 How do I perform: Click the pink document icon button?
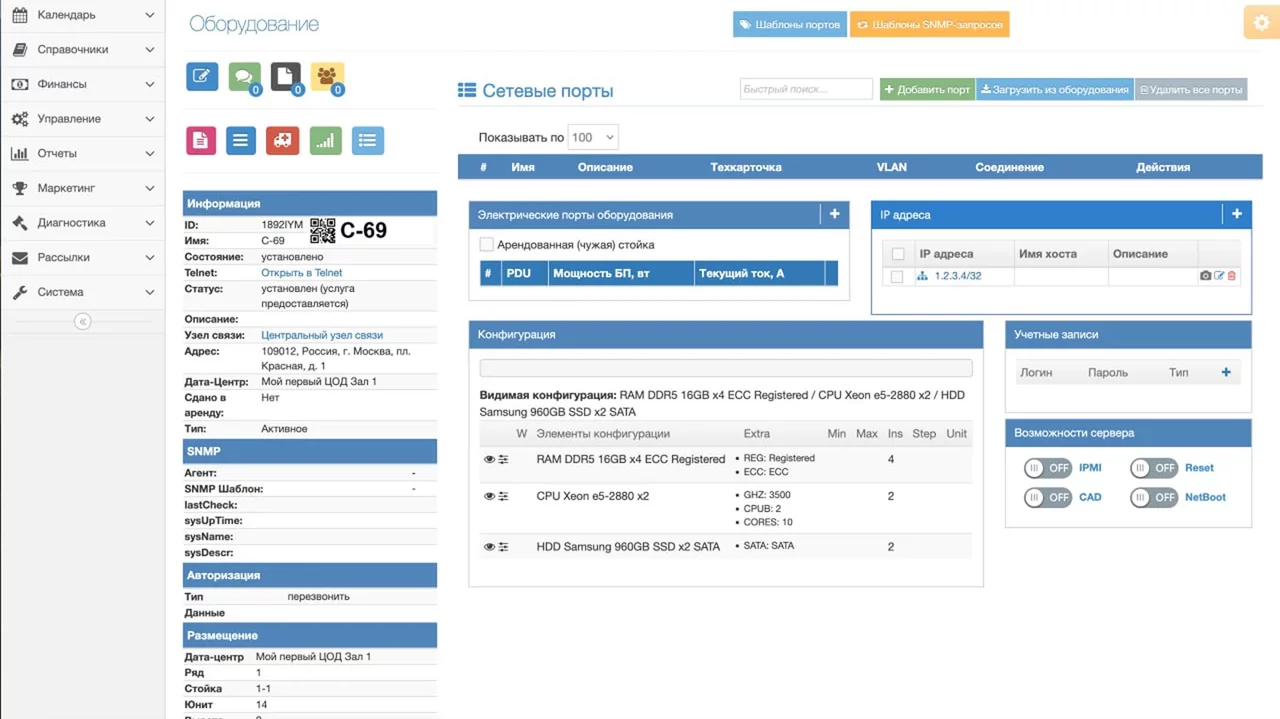click(x=201, y=140)
